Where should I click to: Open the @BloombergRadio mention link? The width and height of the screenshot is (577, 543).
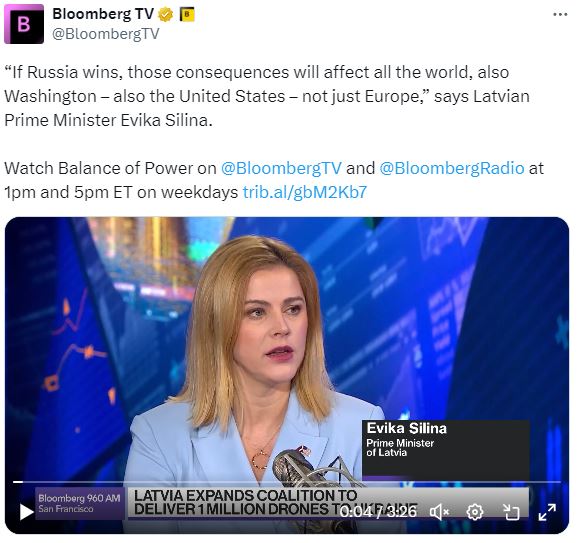[x=452, y=168]
